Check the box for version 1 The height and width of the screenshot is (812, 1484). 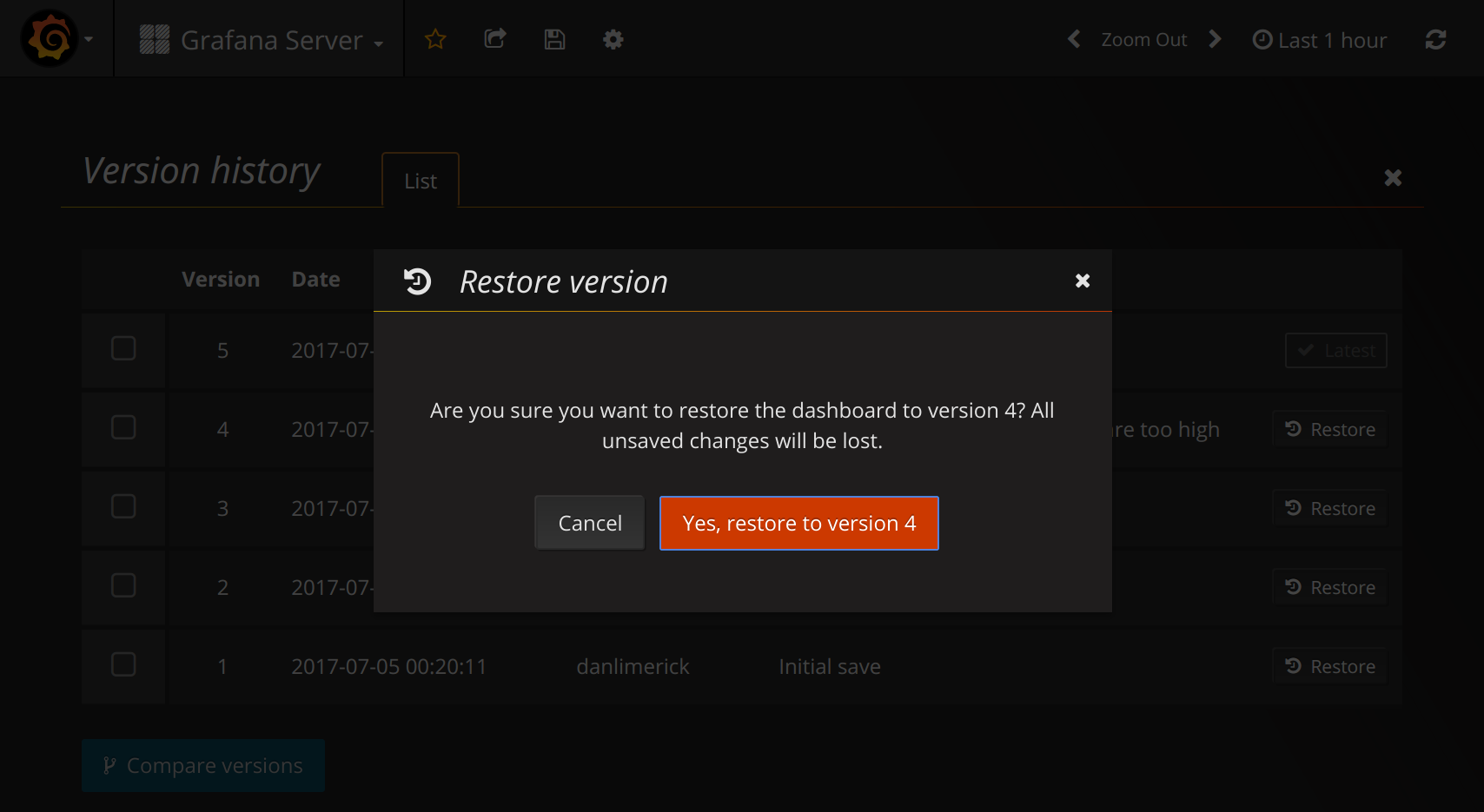click(123, 665)
